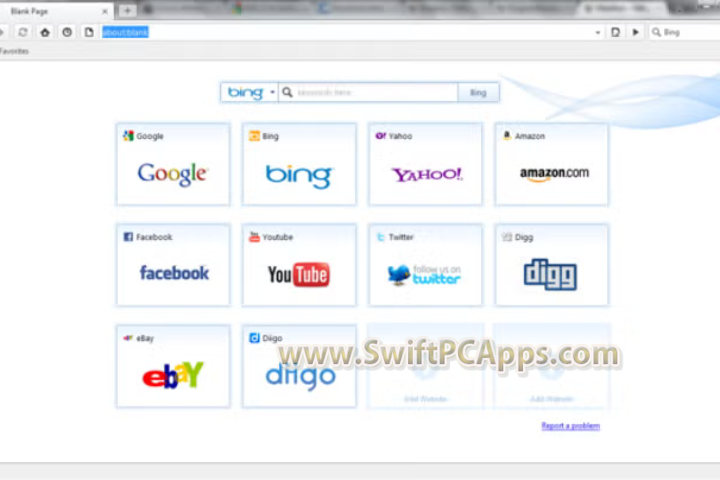Open the eBay speed dial thumbnail

[173, 366]
